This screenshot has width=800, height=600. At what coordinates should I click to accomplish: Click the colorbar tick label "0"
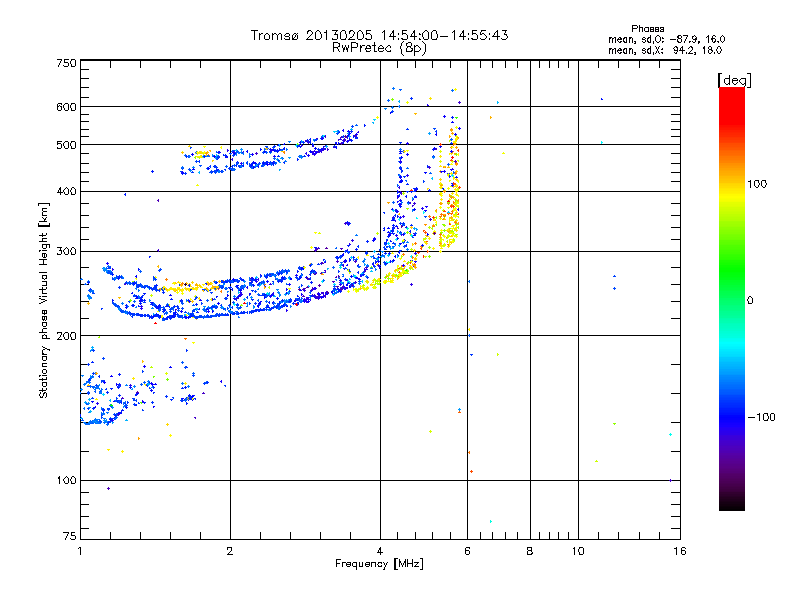click(750, 300)
